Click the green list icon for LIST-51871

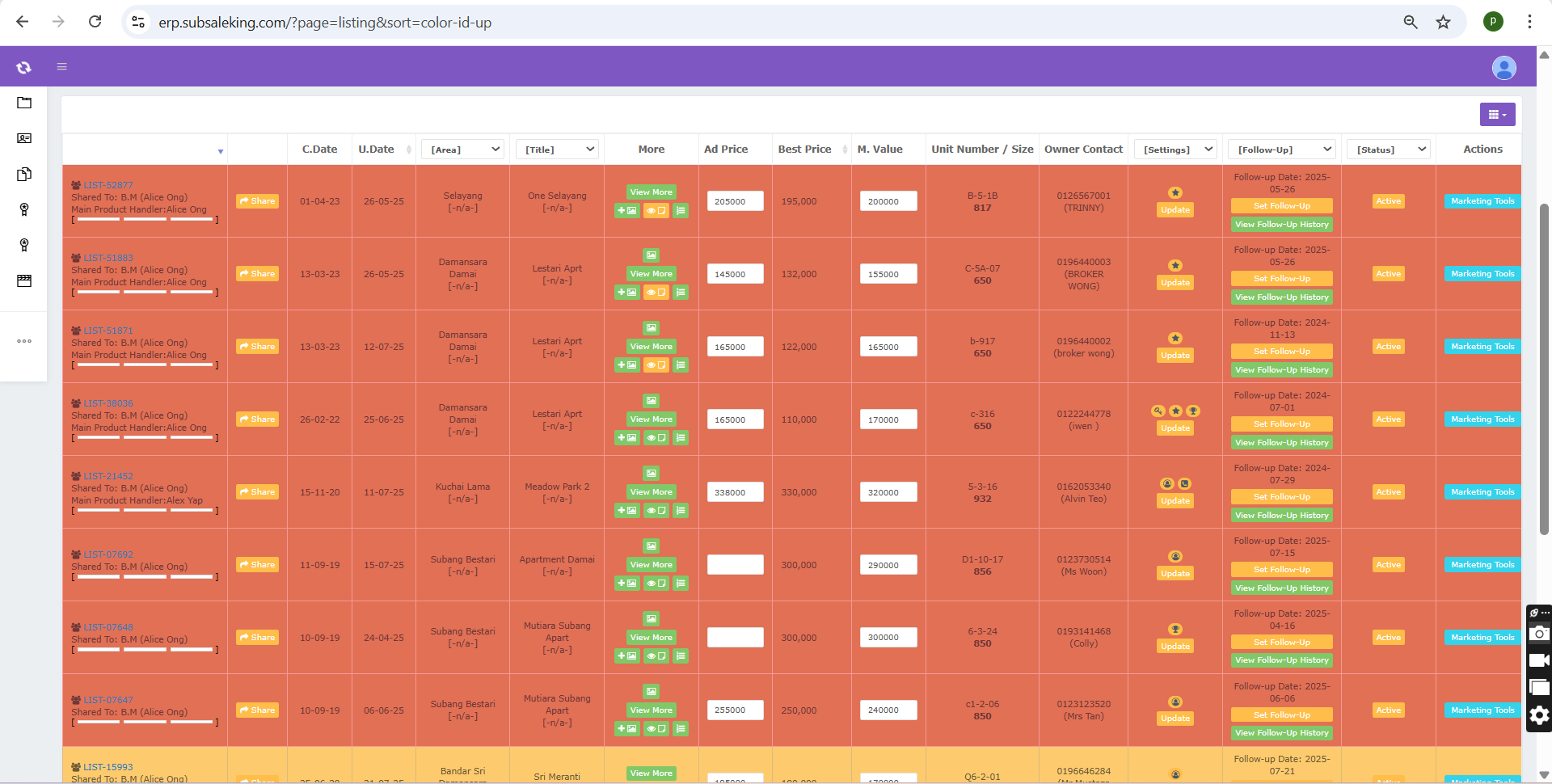tap(681, 365)
